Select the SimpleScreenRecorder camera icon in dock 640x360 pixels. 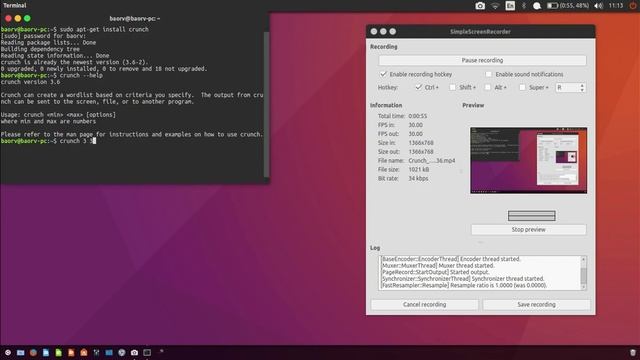pos(134,352)
